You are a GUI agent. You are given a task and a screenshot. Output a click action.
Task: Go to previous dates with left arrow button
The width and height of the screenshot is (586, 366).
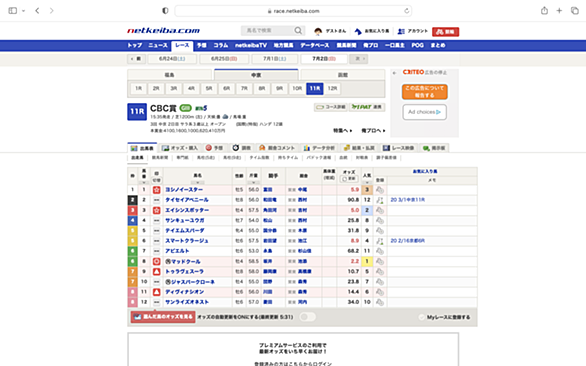[x=136, y=59]
